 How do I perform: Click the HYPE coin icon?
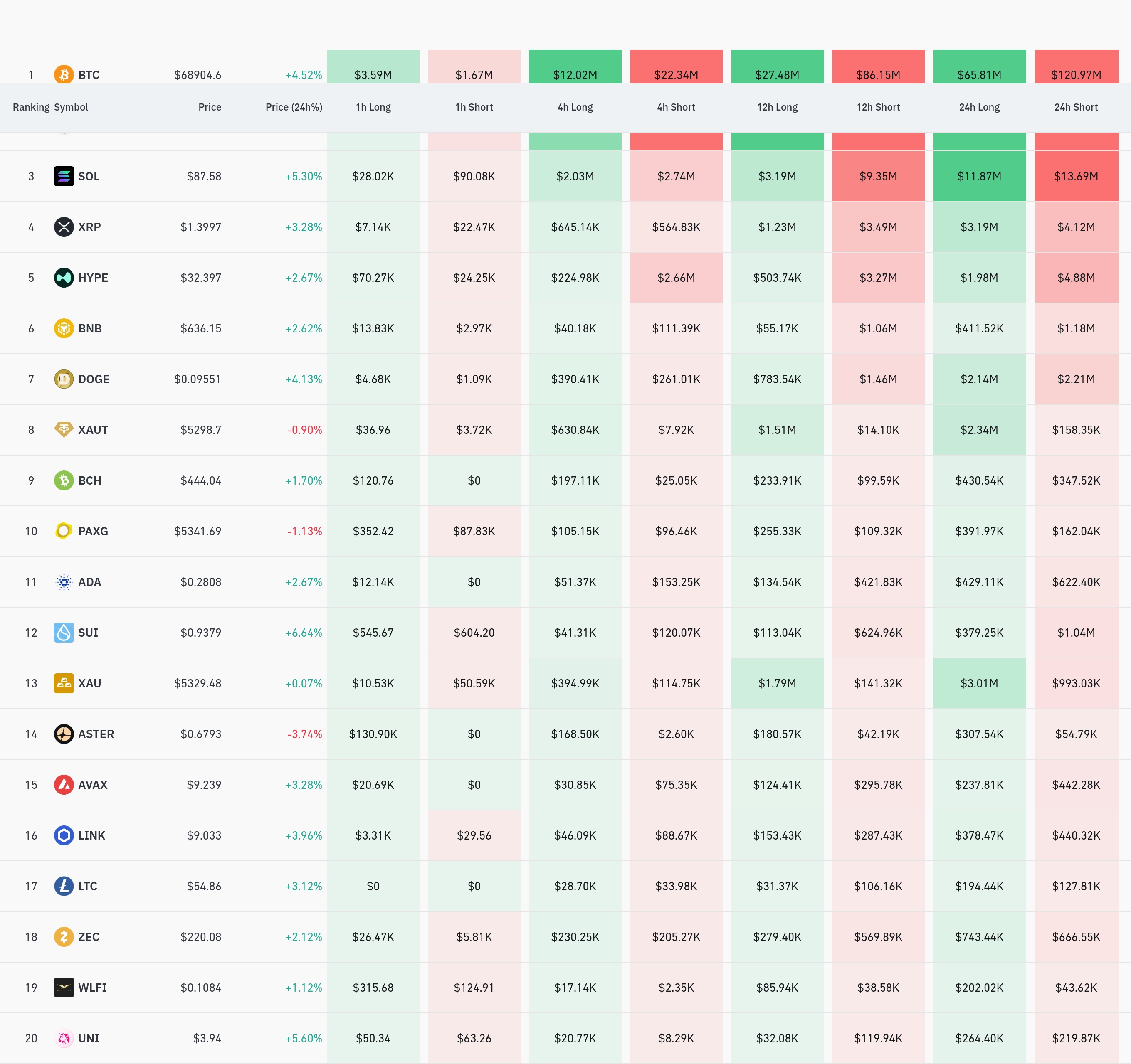coord(64,278)
